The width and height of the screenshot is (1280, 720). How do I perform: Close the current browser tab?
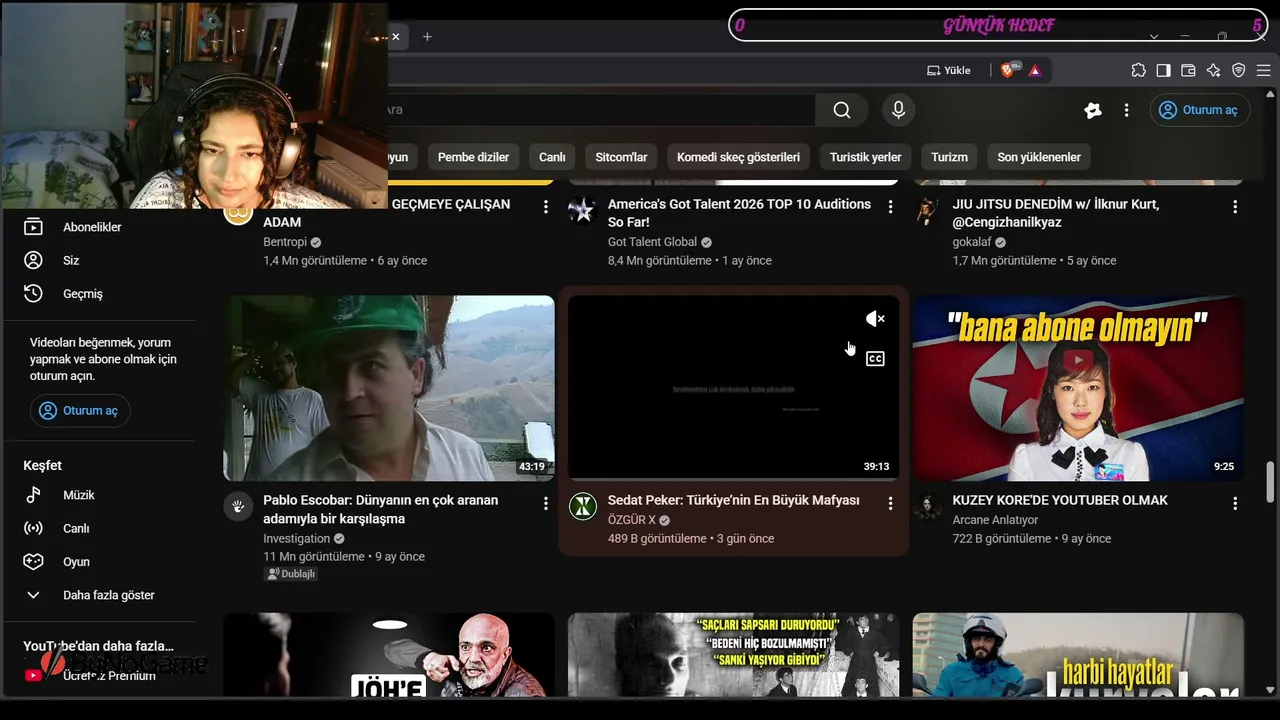point(395,37)
